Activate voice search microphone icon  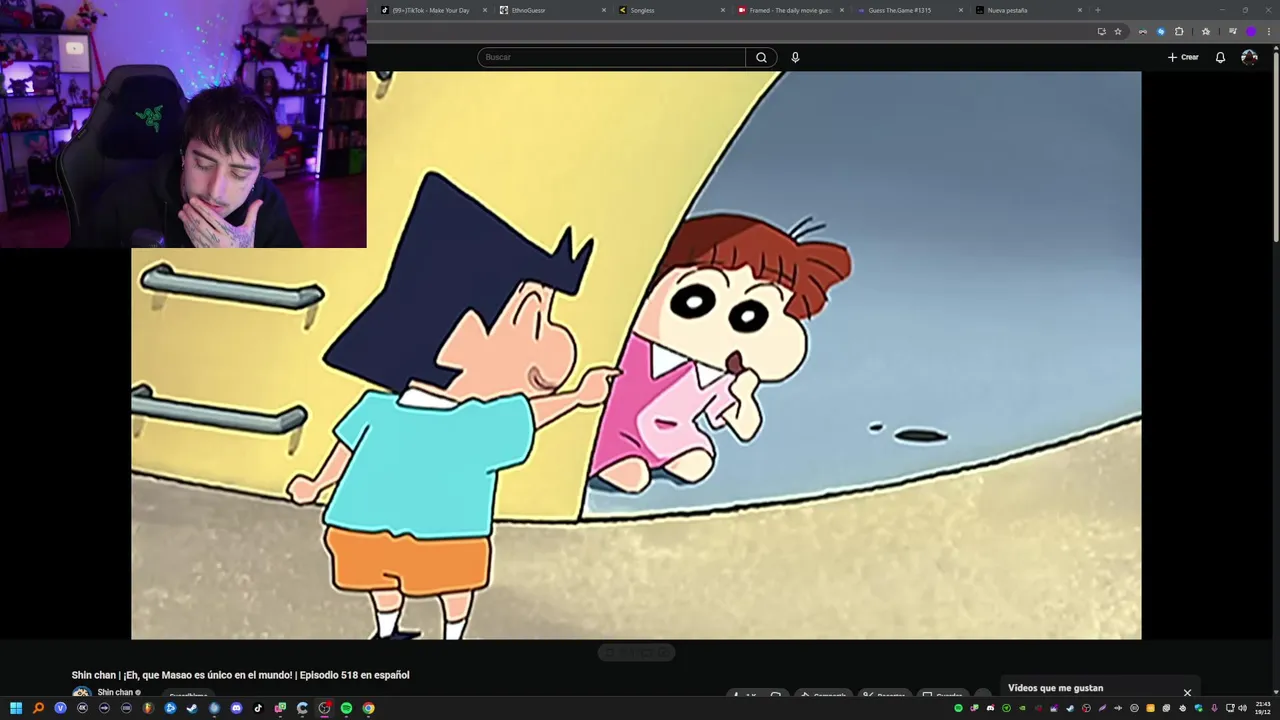click(x=795, y=57)
